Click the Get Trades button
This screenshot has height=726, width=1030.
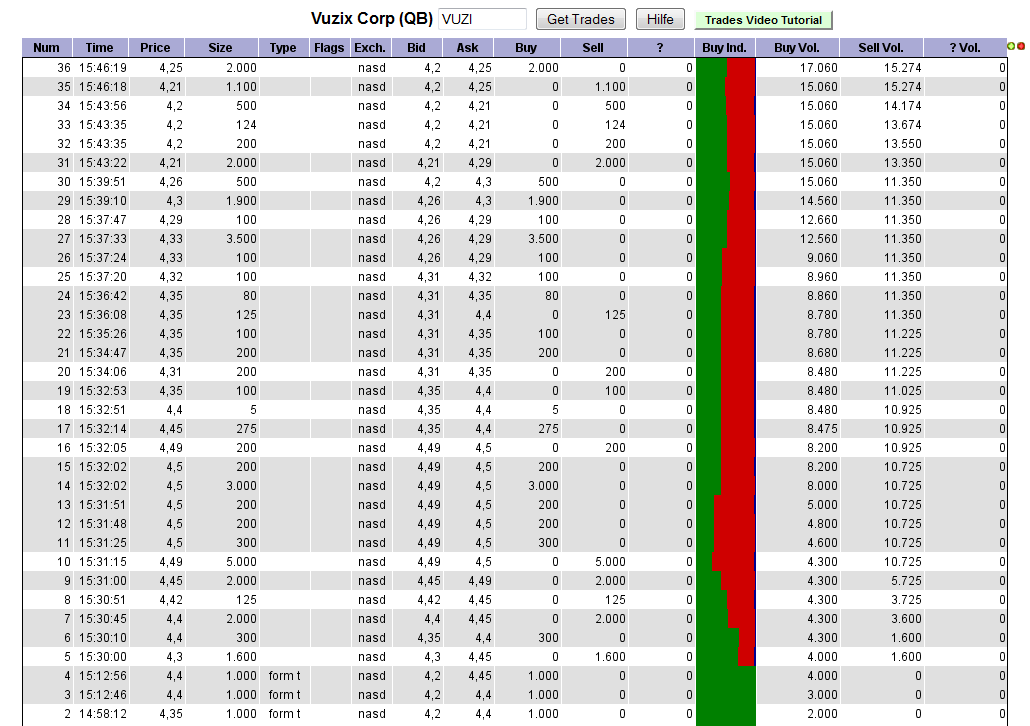click(x=581, y=19)
